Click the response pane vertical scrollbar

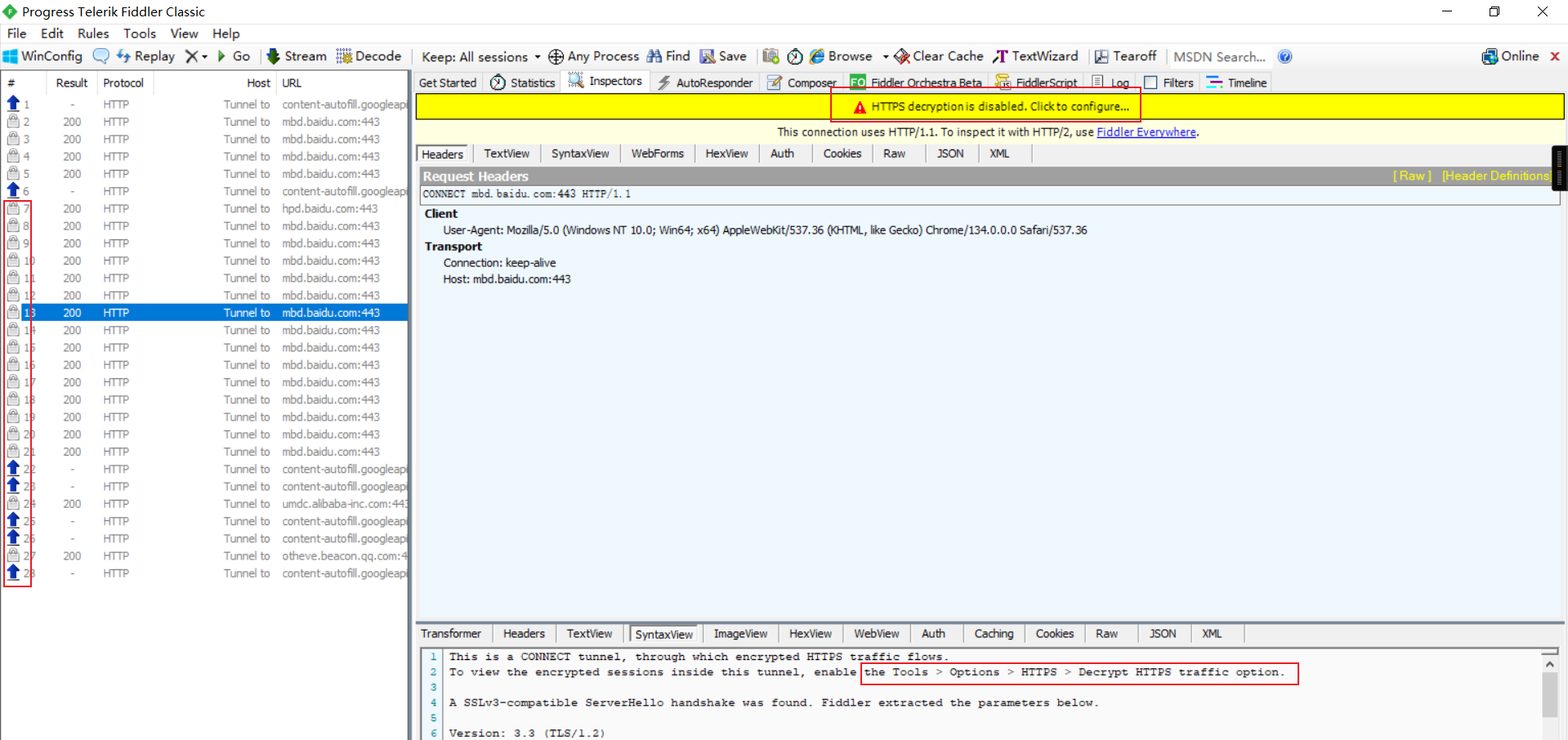tap(1549, 694)
